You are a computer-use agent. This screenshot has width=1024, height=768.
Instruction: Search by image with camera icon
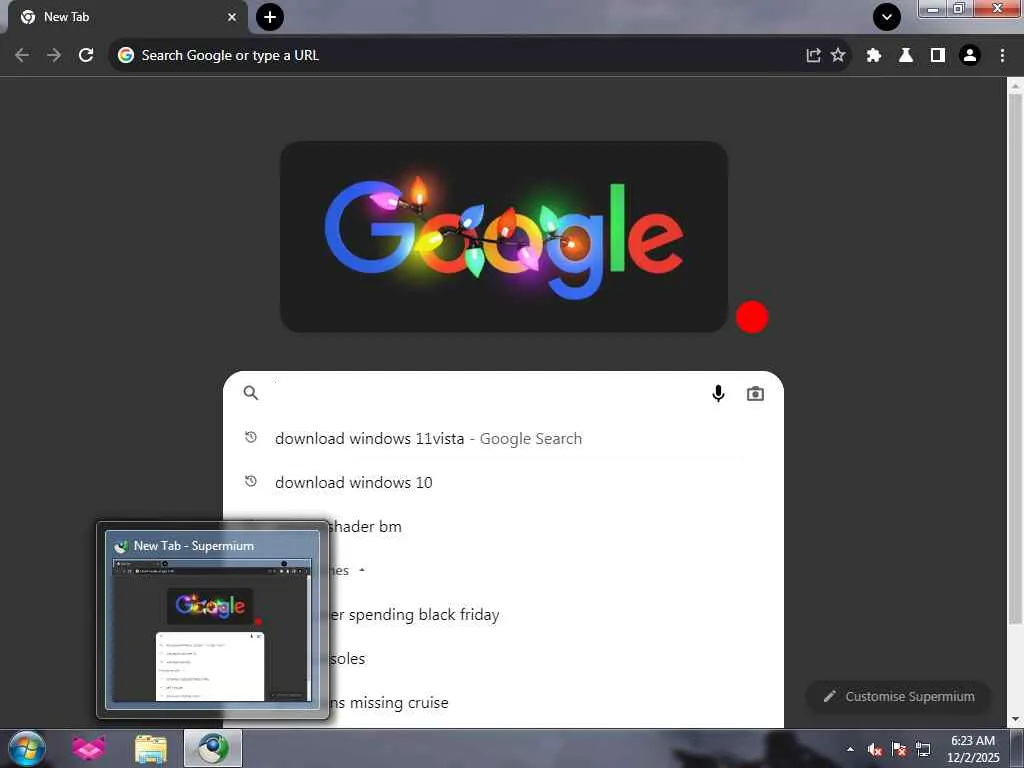pyautogui.click(x=756, y=393)
